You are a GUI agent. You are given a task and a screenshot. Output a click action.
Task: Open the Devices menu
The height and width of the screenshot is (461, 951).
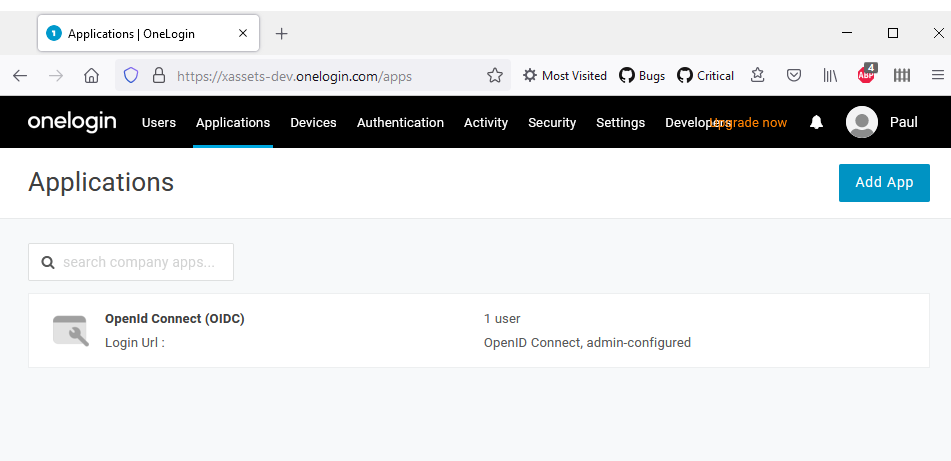click(314, 123)
